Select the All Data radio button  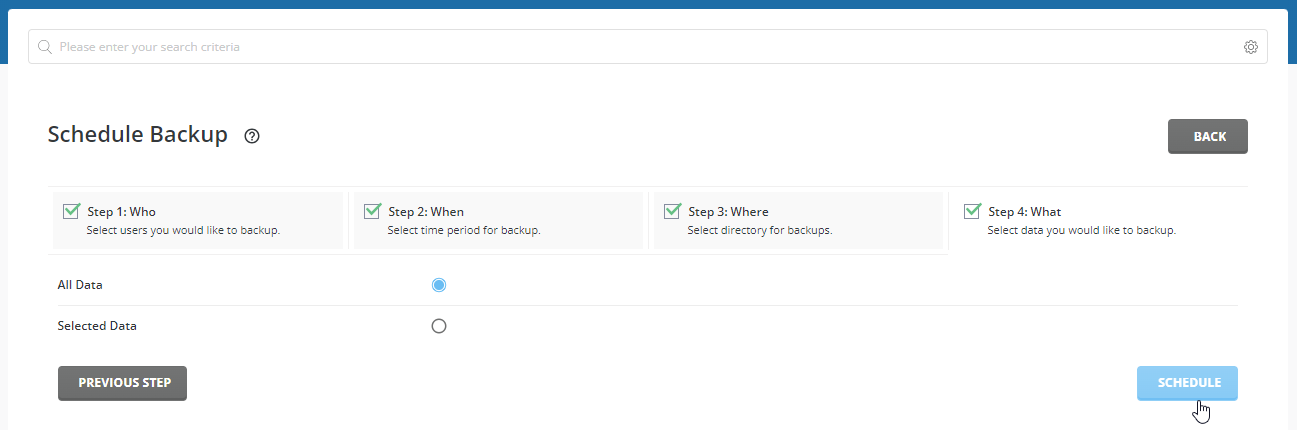click(438, 285)
